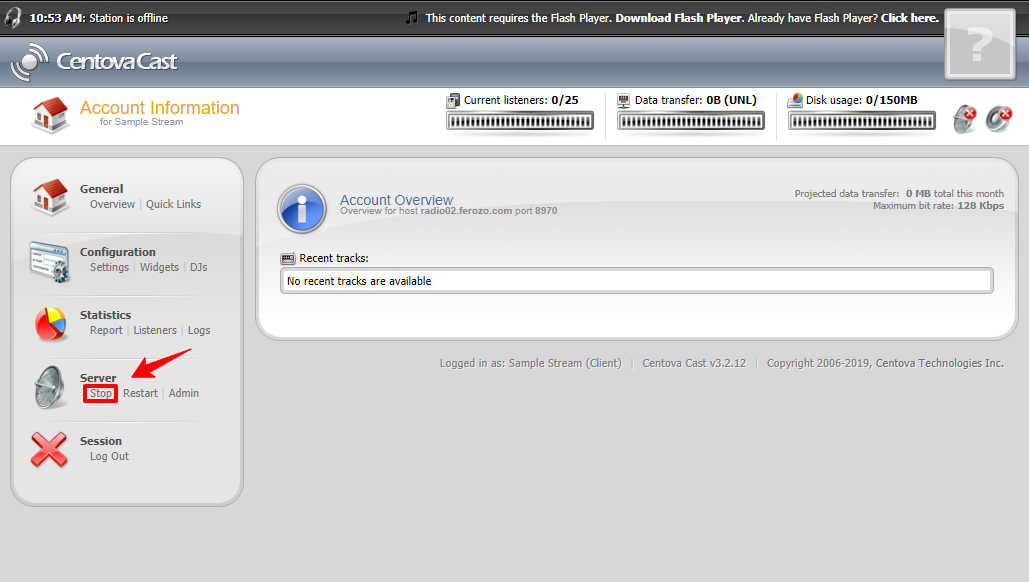Screen dimensions: 1029x582
Task: Click the Centova Cast logo
Action: (x=94, y=62)
